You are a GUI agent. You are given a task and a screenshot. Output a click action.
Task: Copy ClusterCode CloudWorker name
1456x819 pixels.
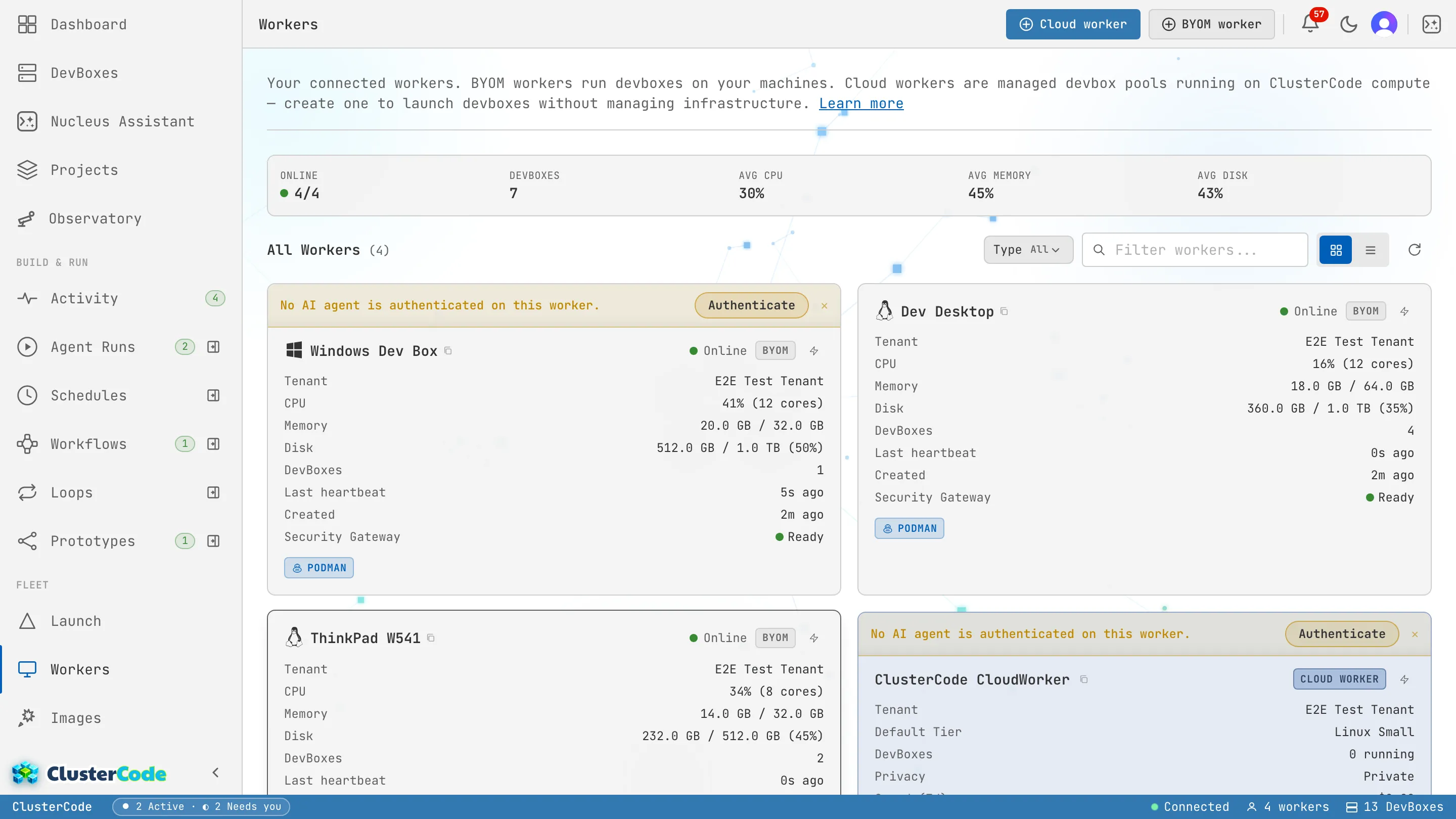click(1083, 679)
